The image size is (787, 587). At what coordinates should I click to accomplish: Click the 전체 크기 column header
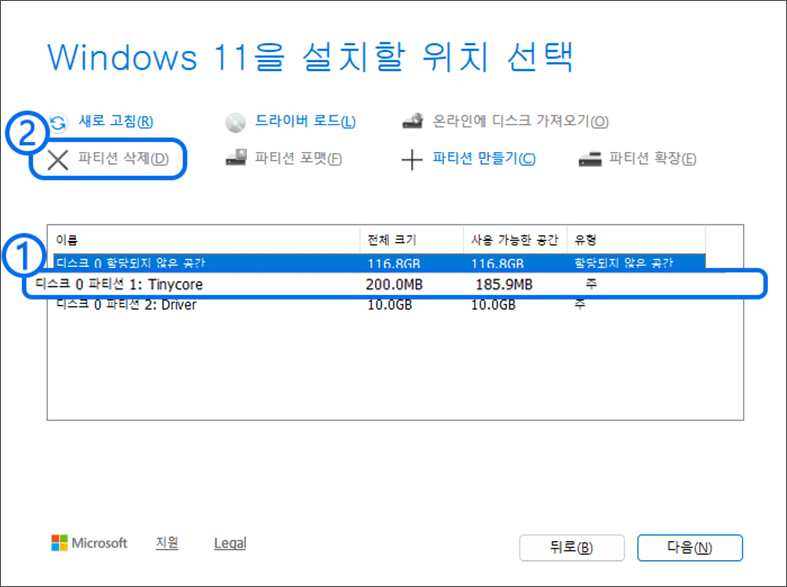coord(412,240)
